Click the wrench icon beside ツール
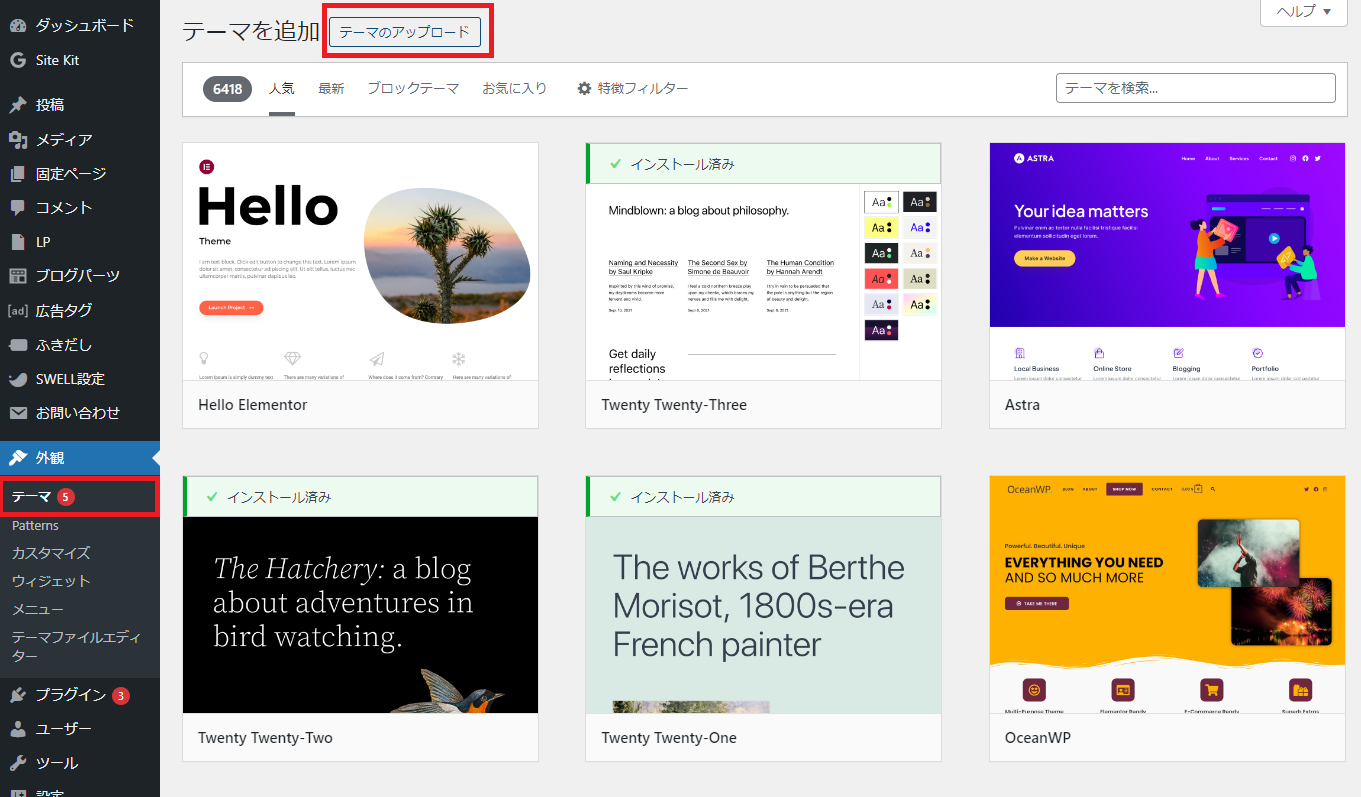 (x=17, y=763)
